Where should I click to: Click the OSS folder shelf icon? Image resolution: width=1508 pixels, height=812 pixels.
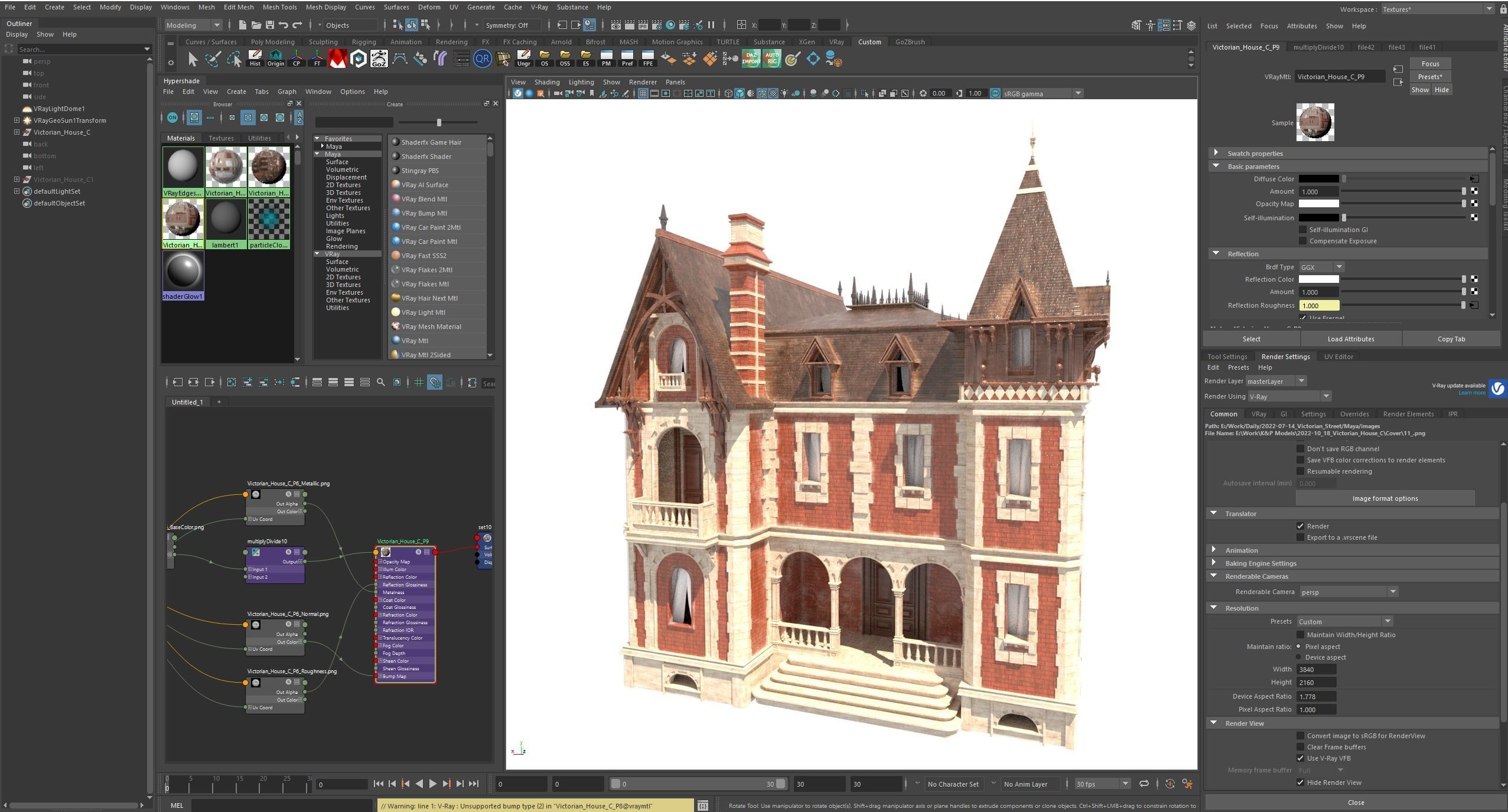[x=565, y=58]
